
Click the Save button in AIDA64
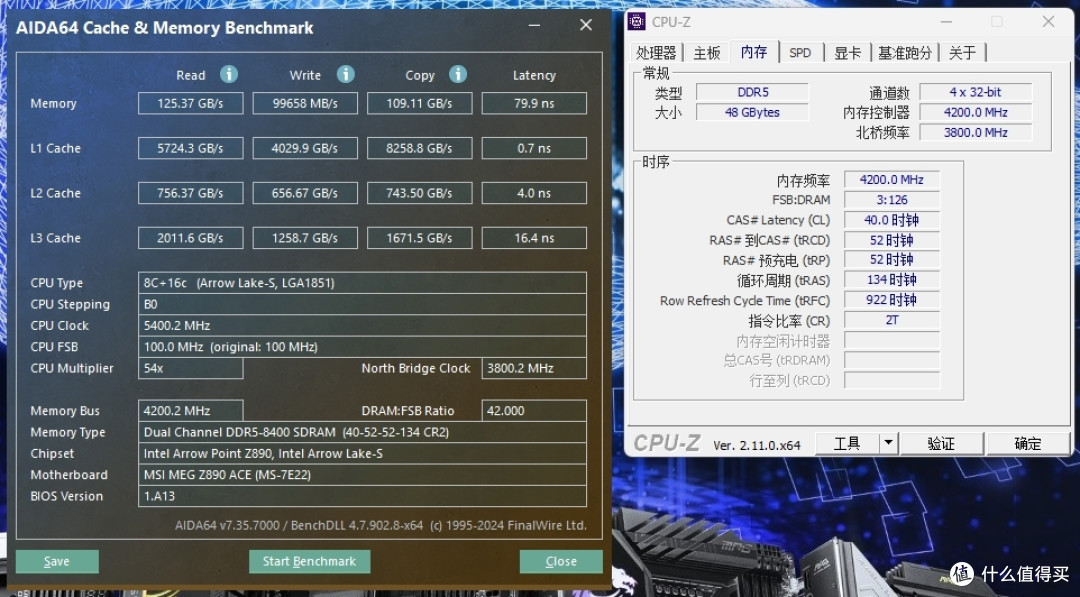tap(56, 561)
